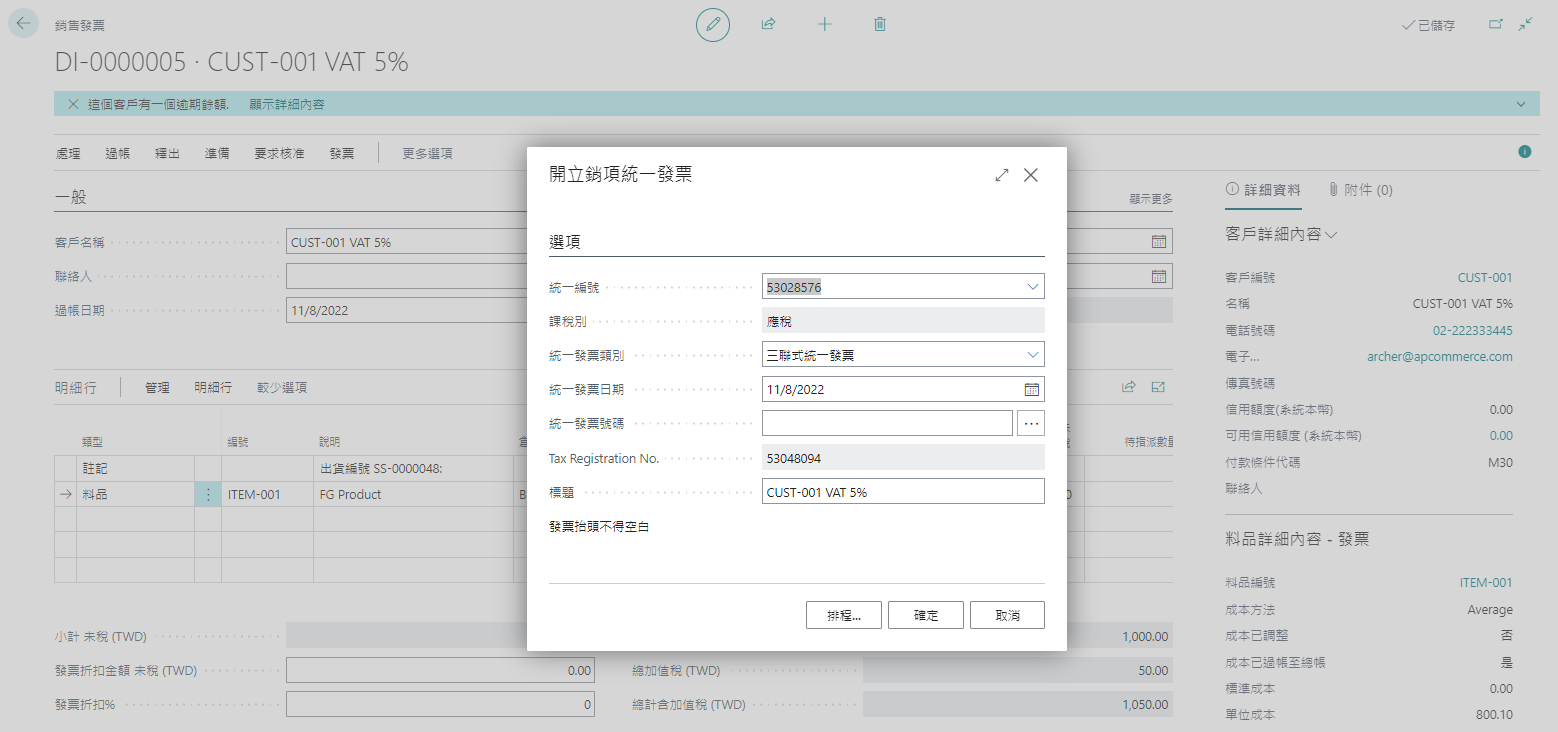The image size is (1558, 732).
Task: Switch to the 詳細資料 tab
Action: [x=1264, y=189]
